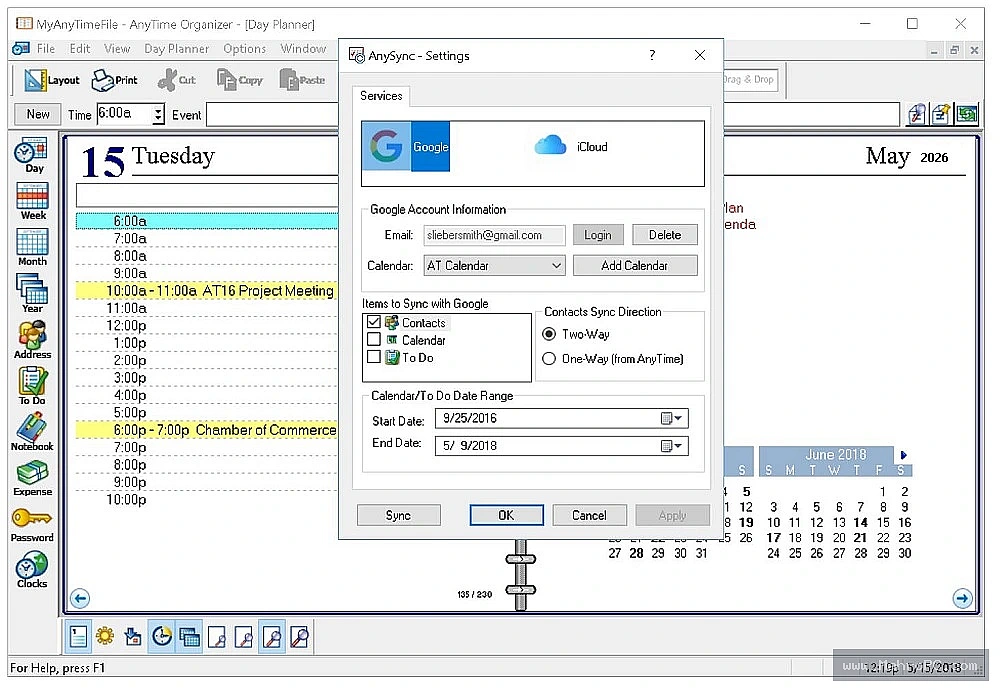Open the Clocks icon
This screenshot has height=692, width=1000.
(x=32, y=570)
